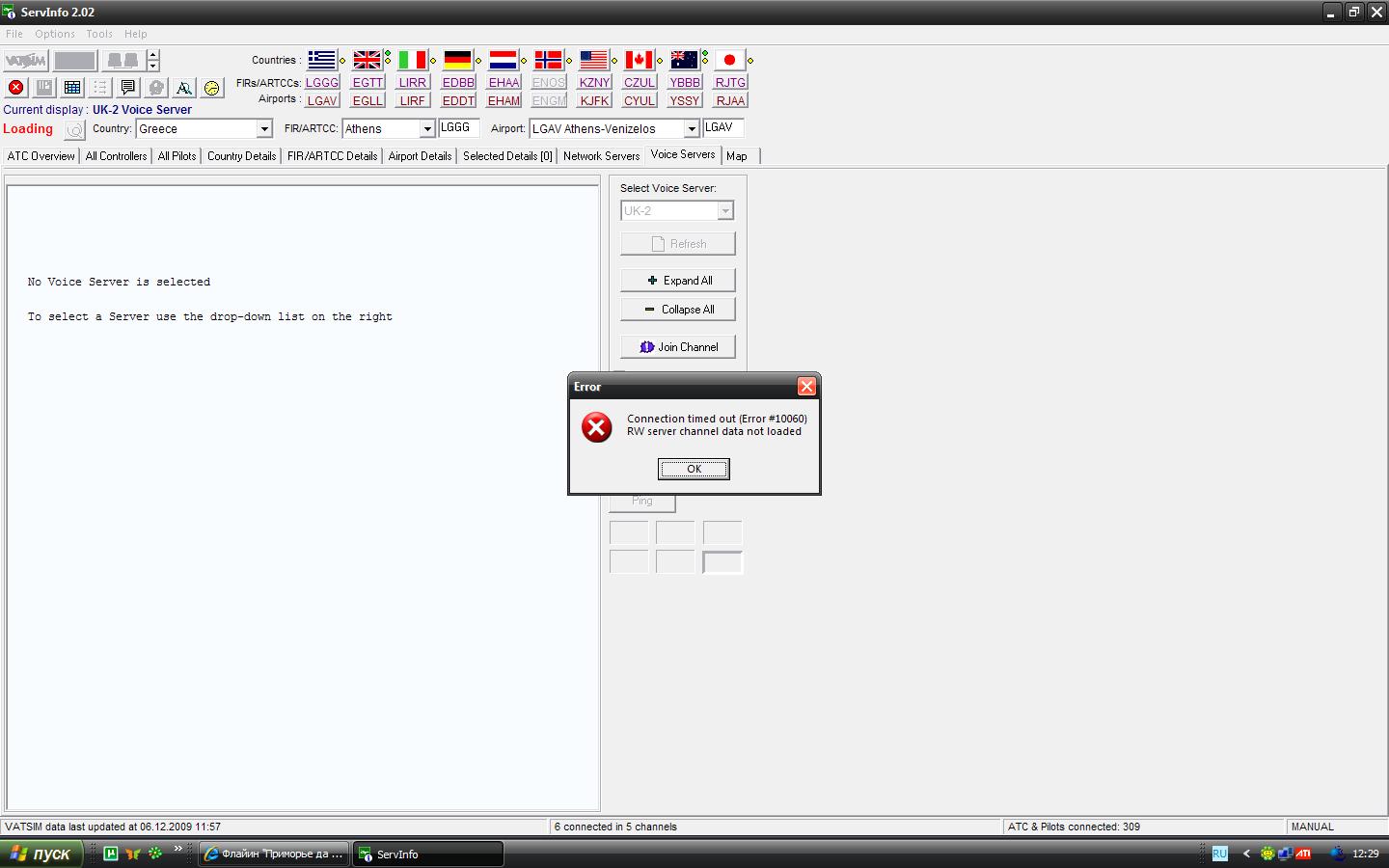Click the font settings icon
Screen dimensions: 1389x868
[x=183, y=88]
